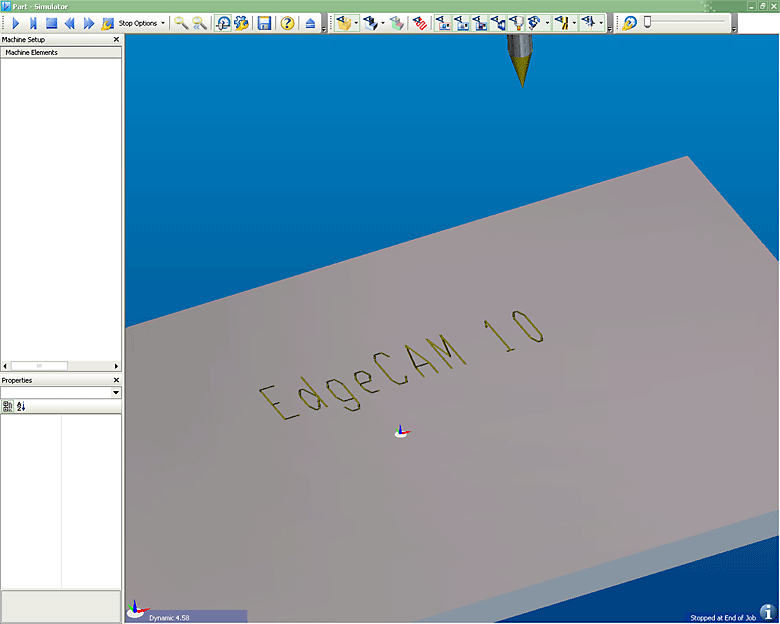
Task: Click the origin datum marker on the stock
Action: (401, 431)
